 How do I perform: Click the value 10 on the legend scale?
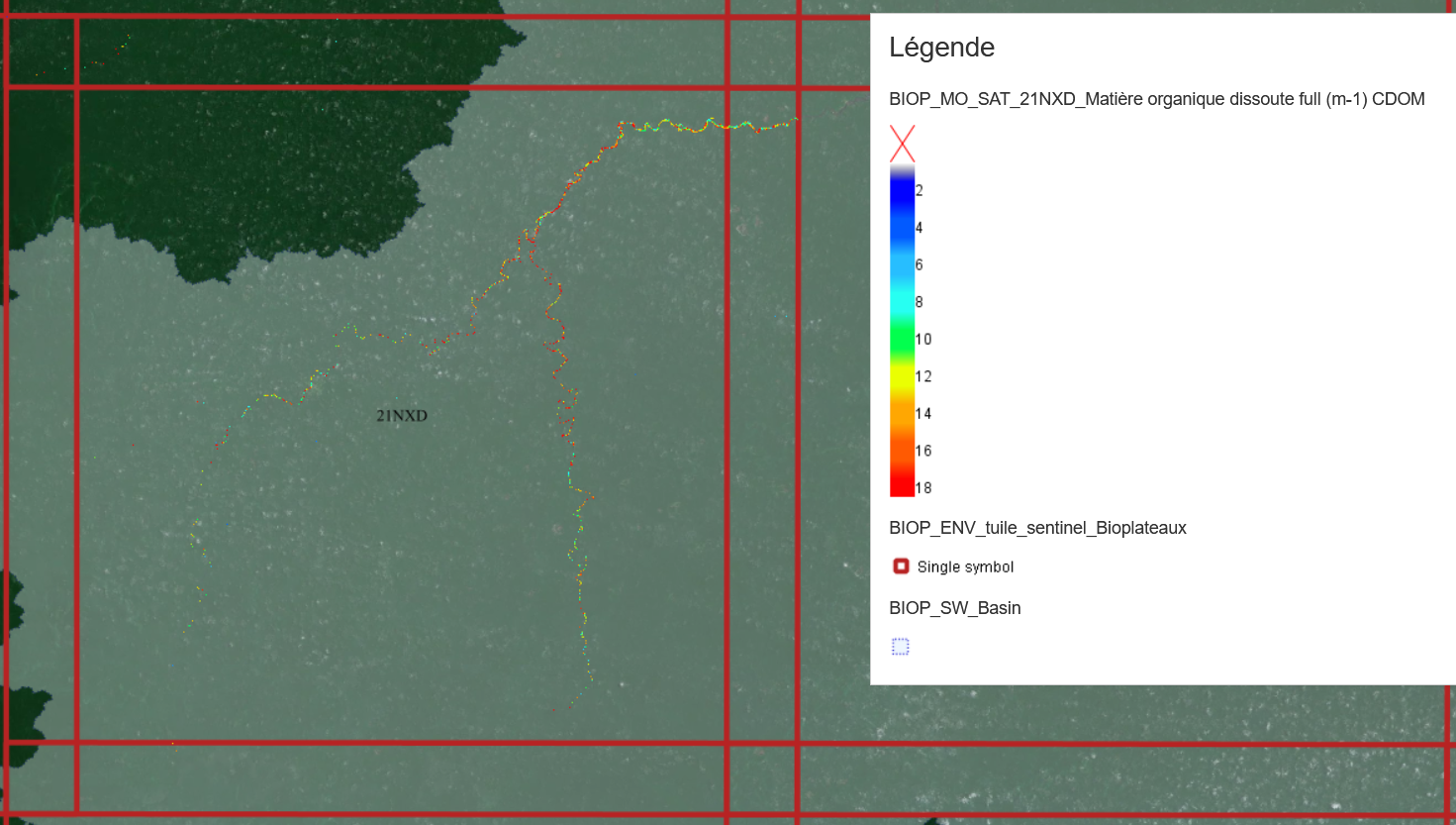923,340
